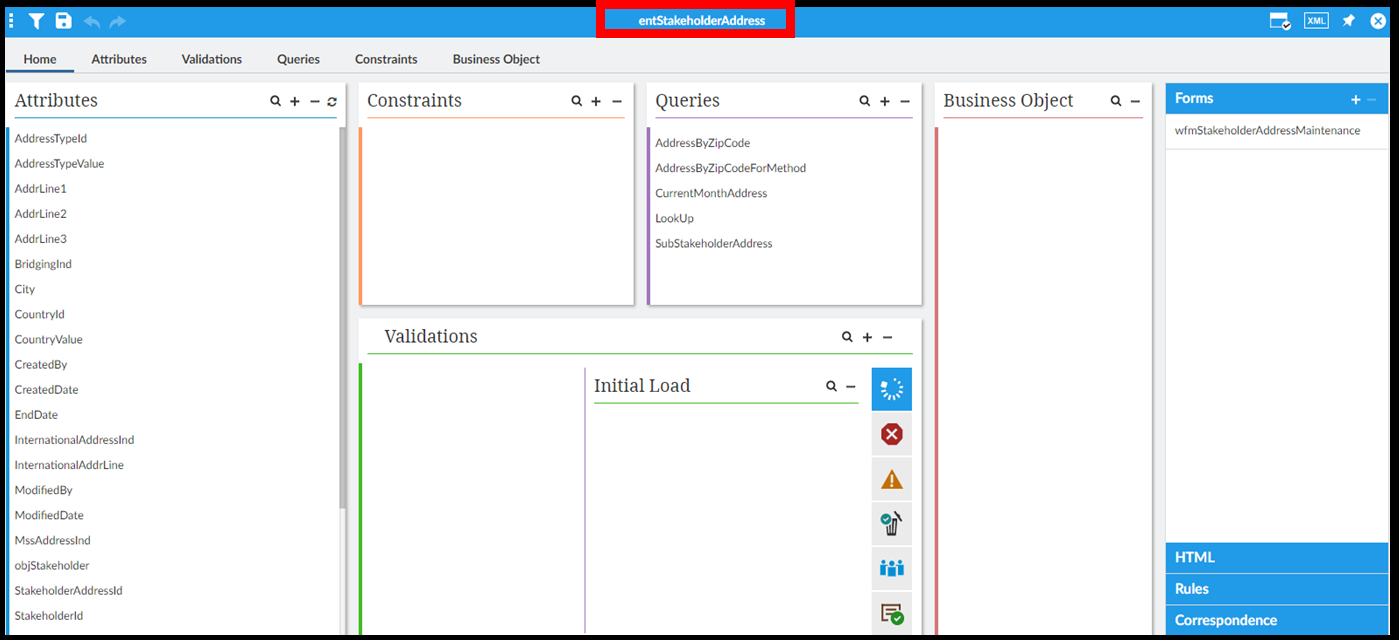Select the InternationalAddressInd attribute
The width and height of the screenshot is (1399, 640).
pos(74,440)
